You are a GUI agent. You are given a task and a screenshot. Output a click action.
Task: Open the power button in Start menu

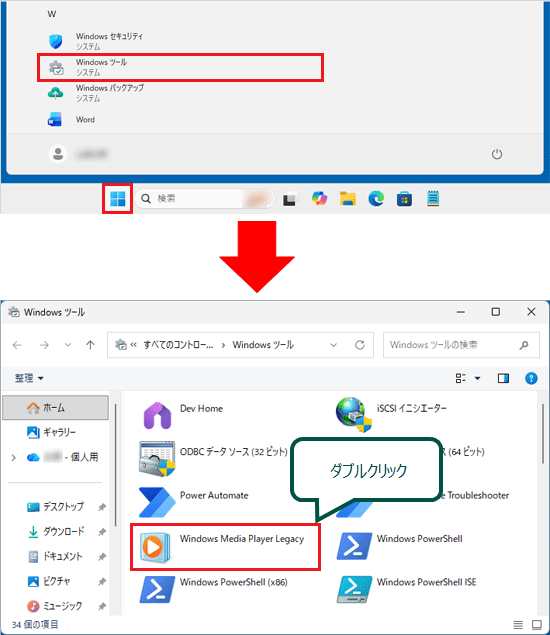point(497,154)
